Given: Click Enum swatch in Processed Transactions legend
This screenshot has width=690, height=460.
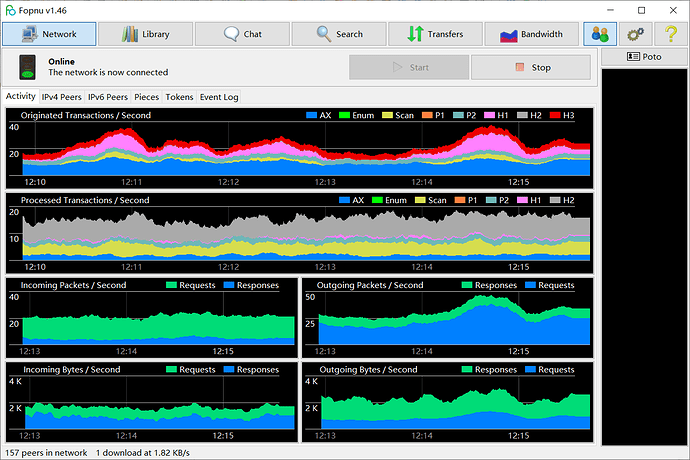Looking at the screenshot, I should pyautogui.click(x=378, y=200).
